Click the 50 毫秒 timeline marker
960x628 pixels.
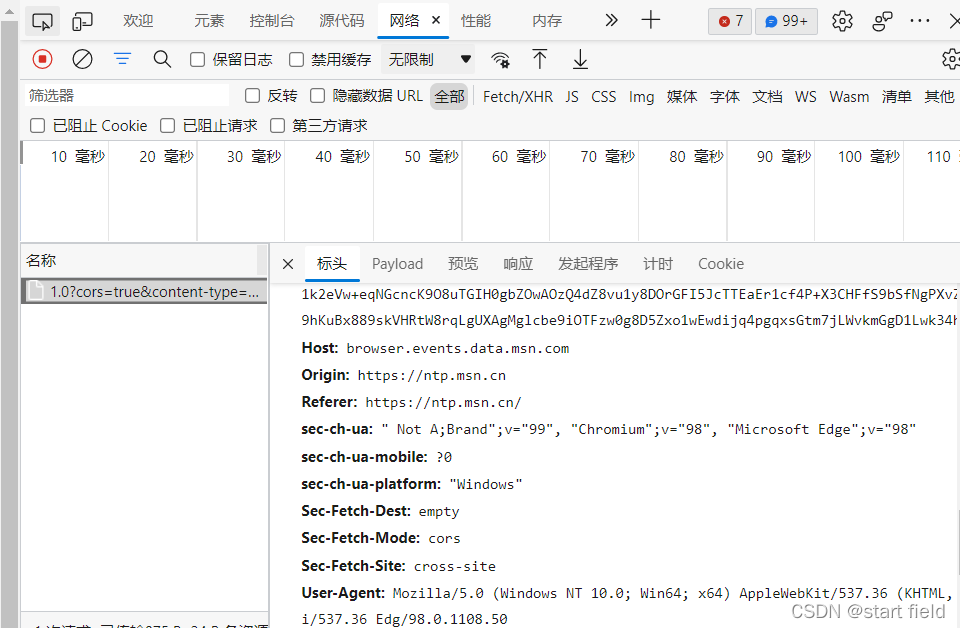[x=431, y=157]
